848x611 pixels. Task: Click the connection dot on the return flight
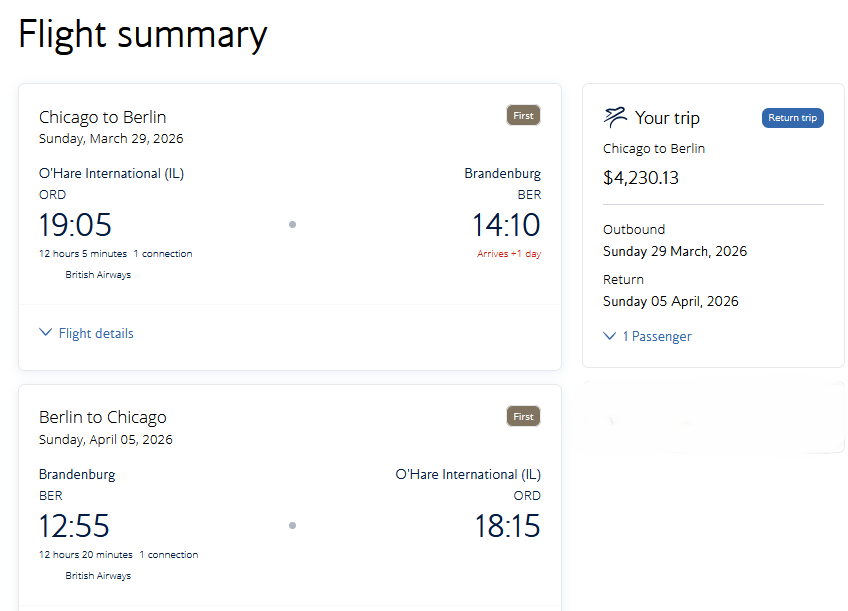point(292,525)
